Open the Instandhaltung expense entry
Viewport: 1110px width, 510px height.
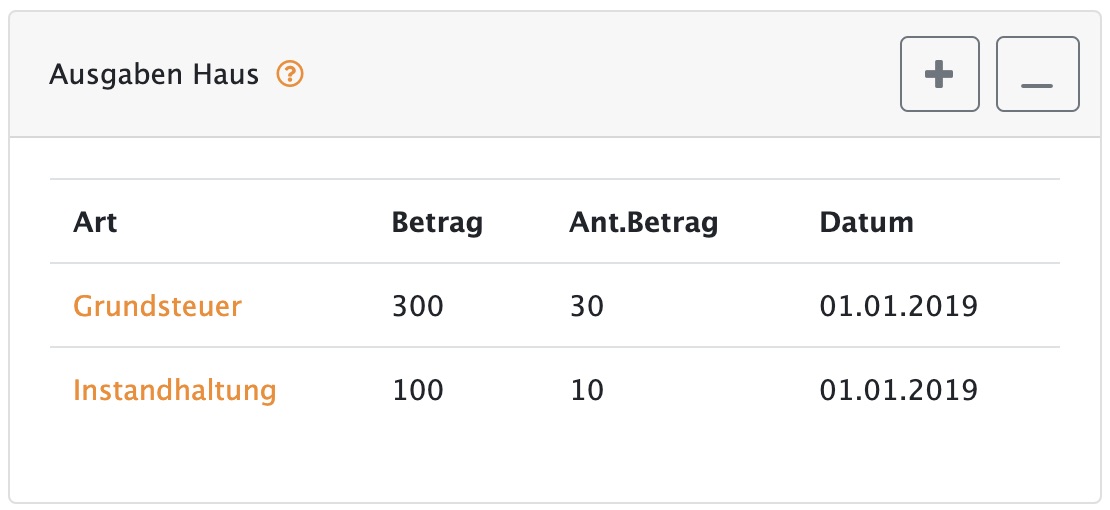[175, 390]
